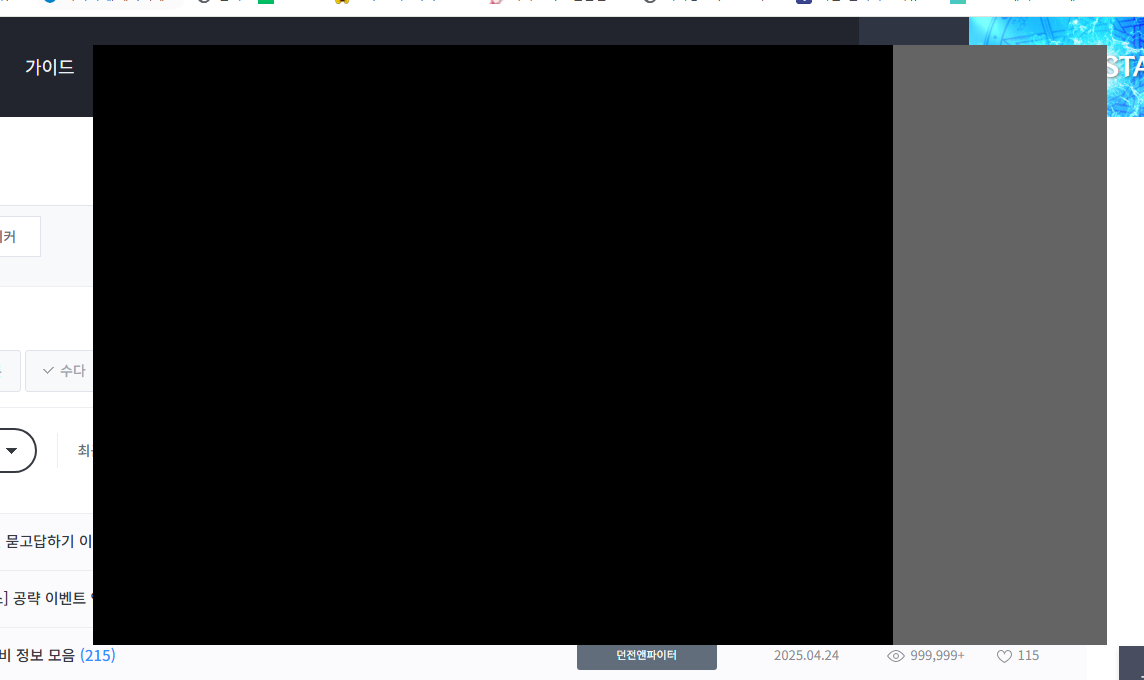Open the 공략 이벤트 post
Image resolution: width=1144 pixels, height=680 pixels.
48,599
